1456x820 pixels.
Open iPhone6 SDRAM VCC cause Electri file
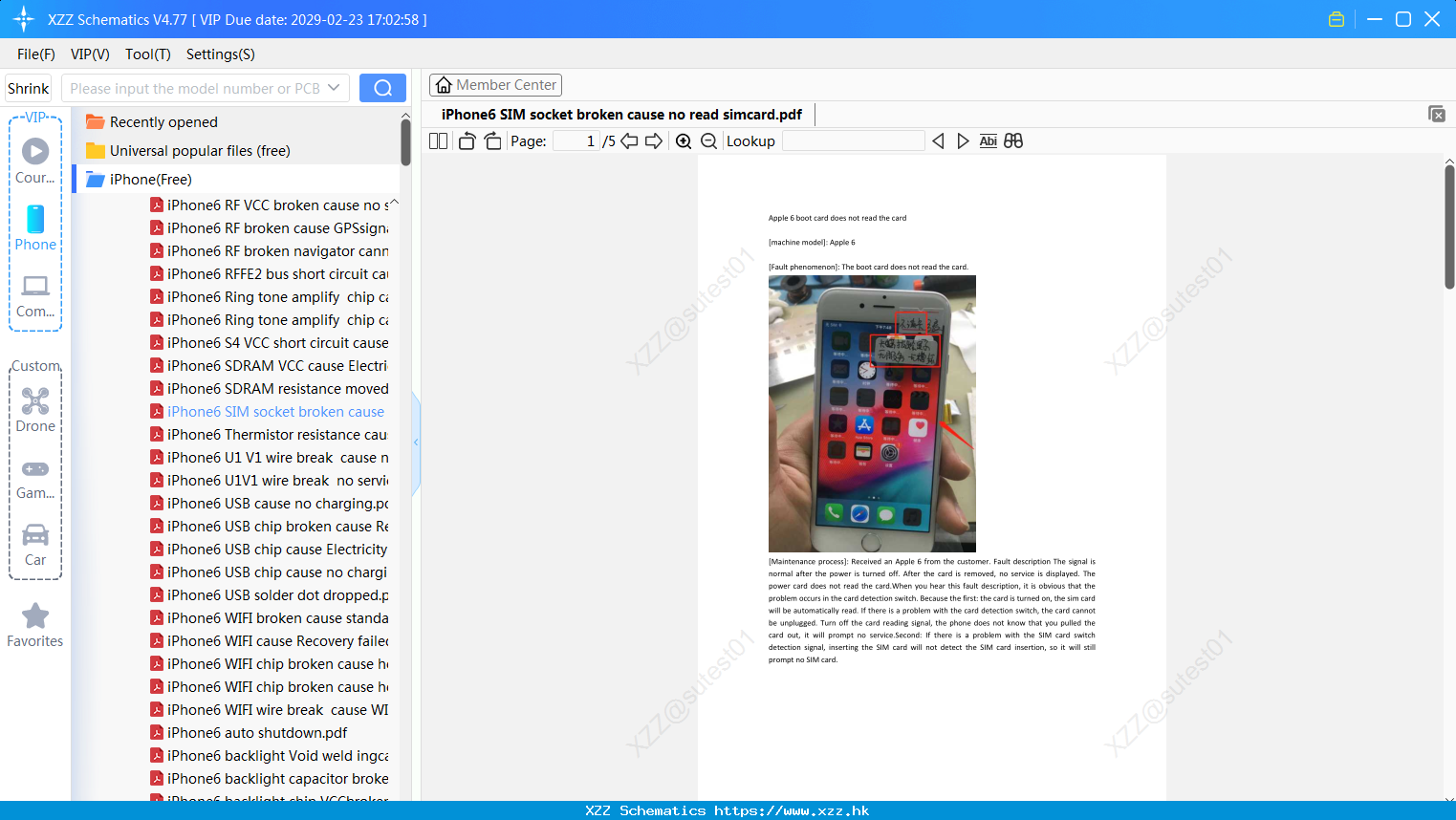[270, 366]
